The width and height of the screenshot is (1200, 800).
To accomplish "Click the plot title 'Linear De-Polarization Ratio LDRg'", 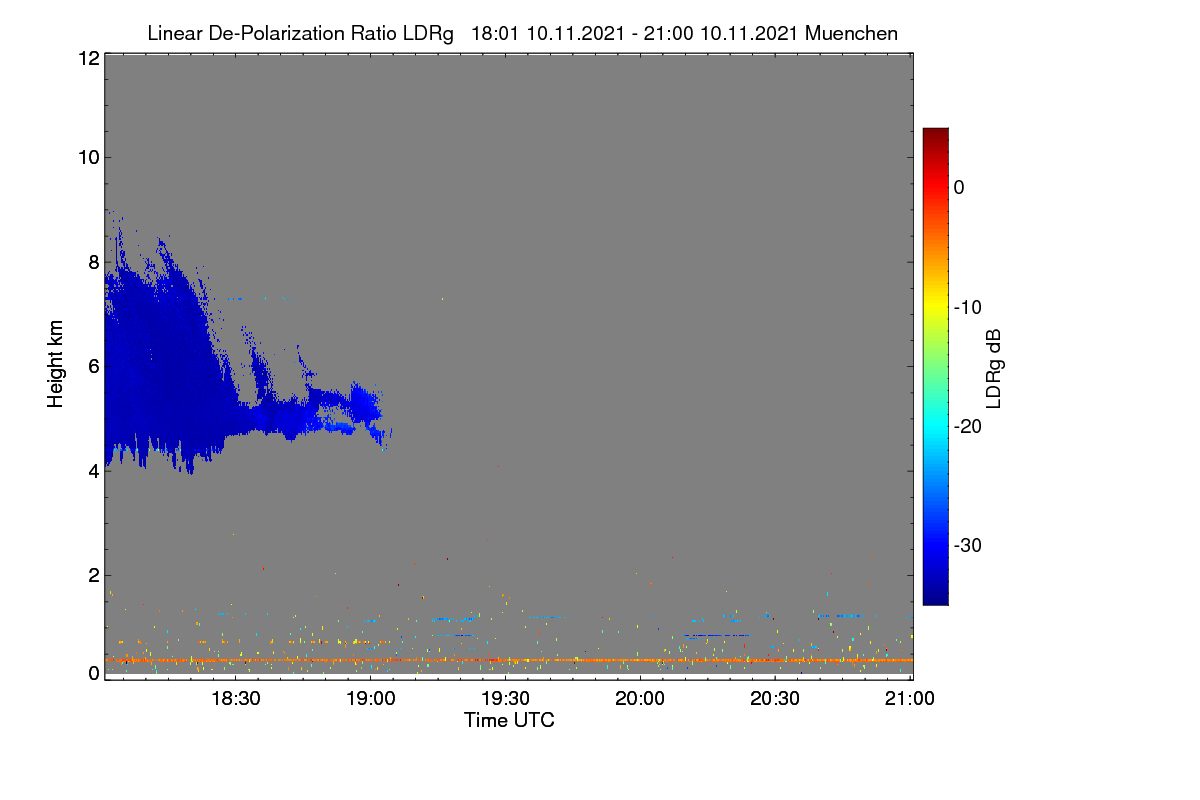I will [x=300, y=34].
